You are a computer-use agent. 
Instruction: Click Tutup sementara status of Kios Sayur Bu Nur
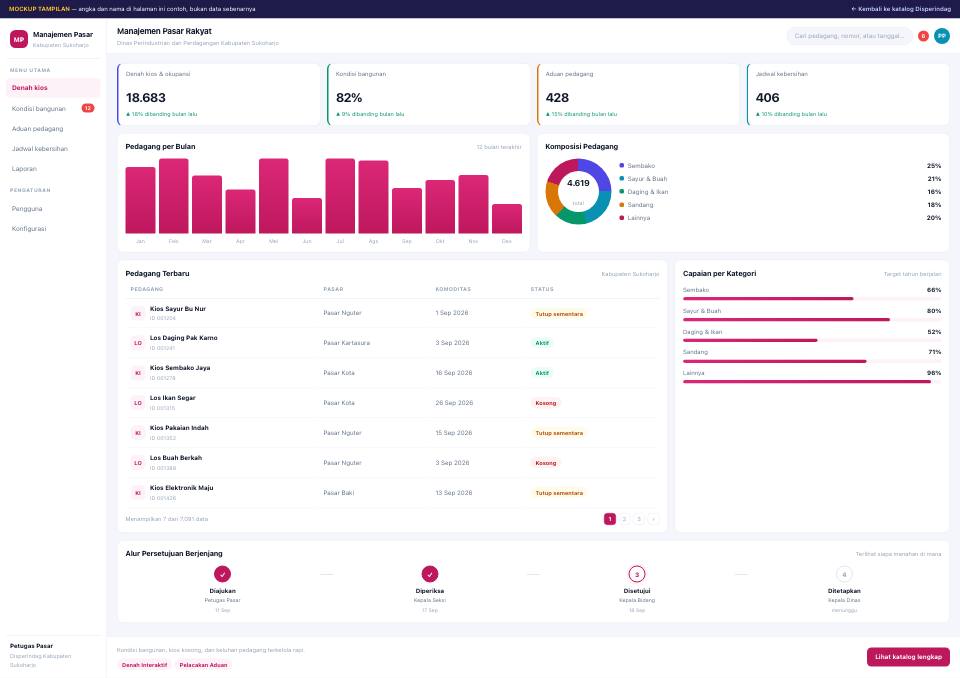(559, 314)
